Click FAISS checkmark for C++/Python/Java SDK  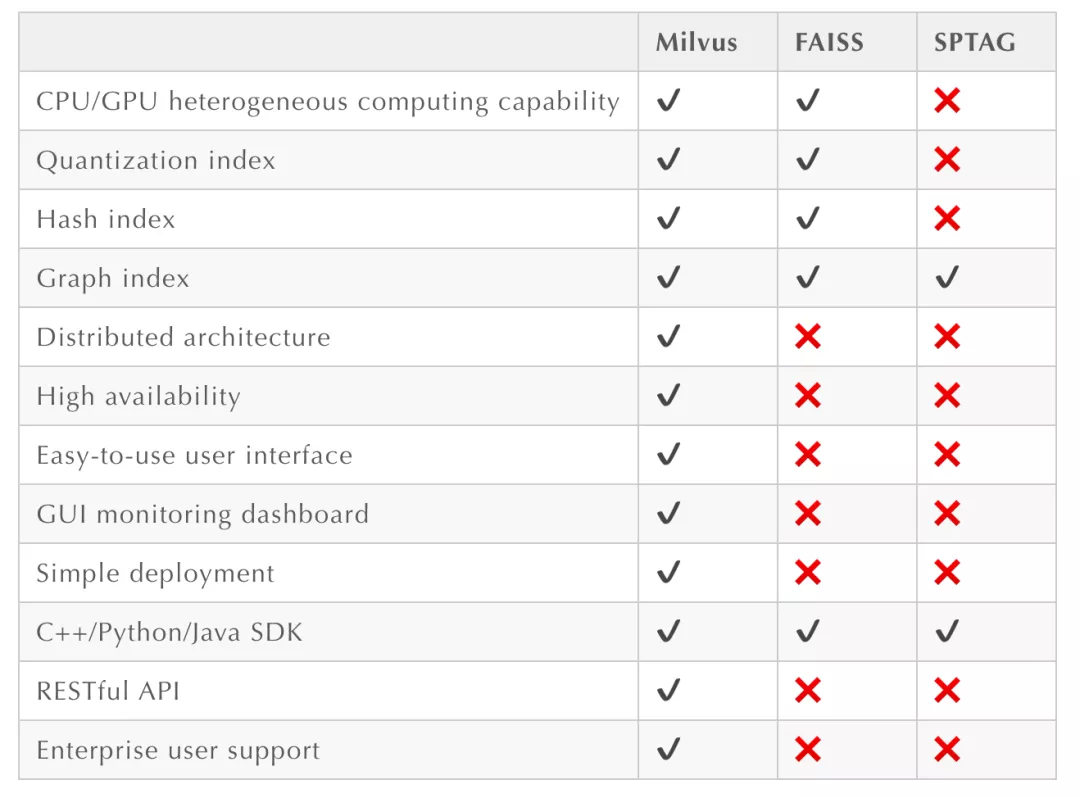pyautogui.click(x=808, y=632)
